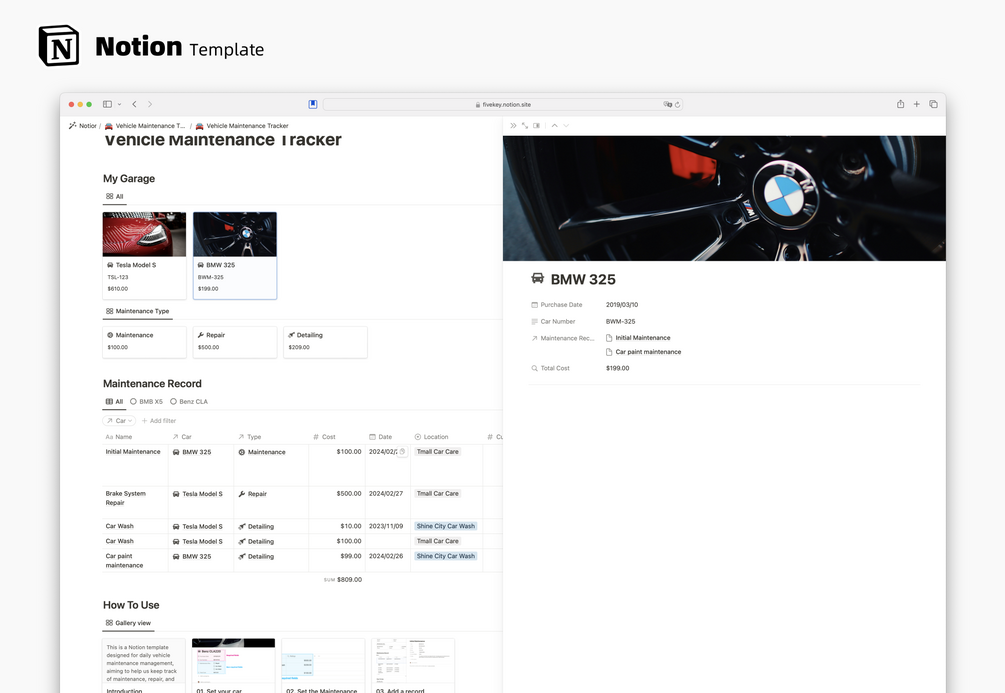Open the Car filter dropdown

click(119, 421)
